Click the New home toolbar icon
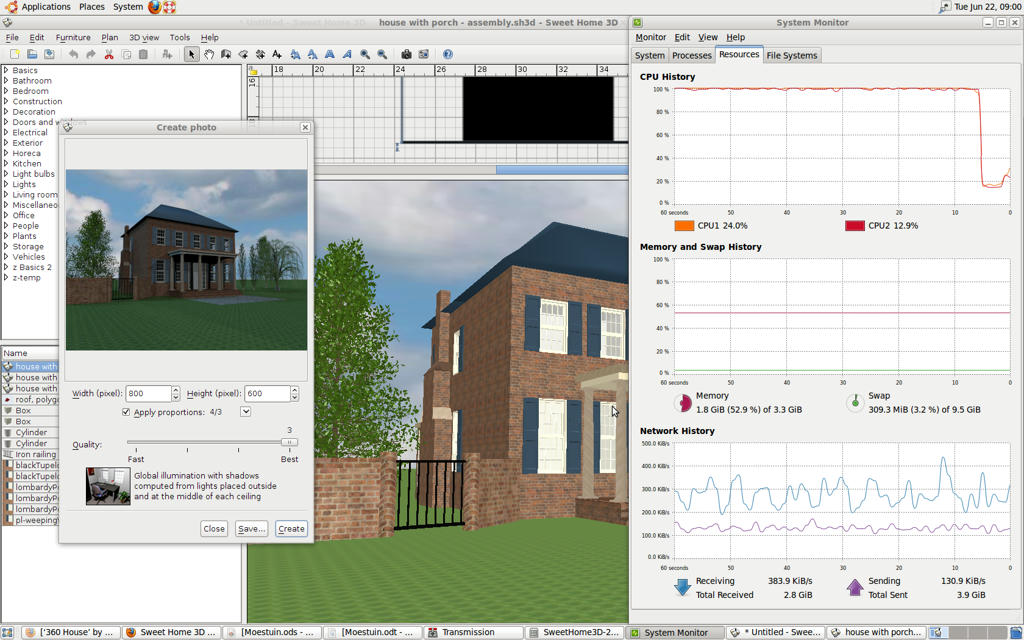The width and height of the screenshot is (1024, 640). (14, 54)
